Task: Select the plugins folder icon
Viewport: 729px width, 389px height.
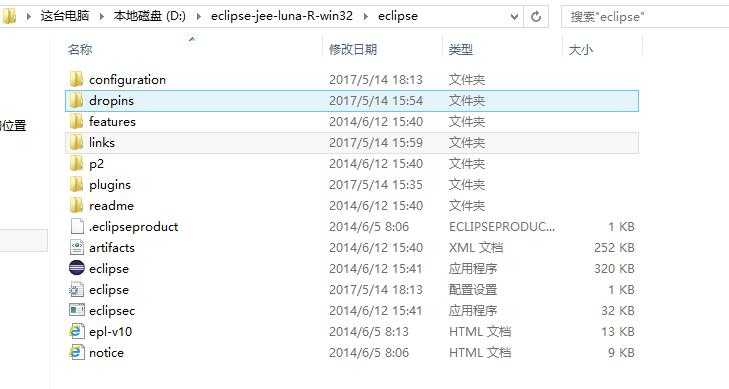Action: click(76, 185)
